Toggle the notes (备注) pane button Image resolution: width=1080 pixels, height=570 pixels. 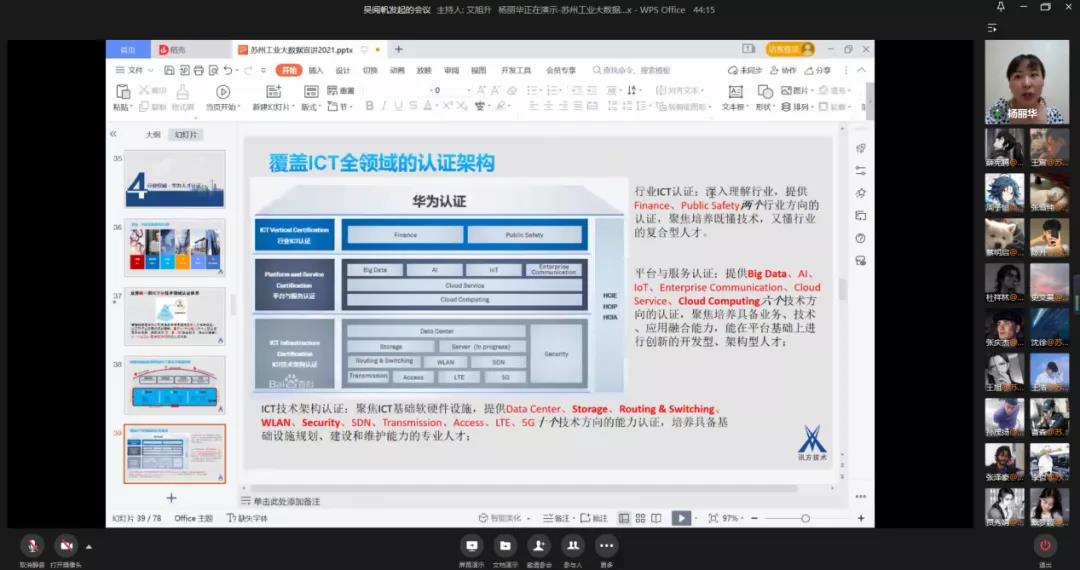coord(556,518)
